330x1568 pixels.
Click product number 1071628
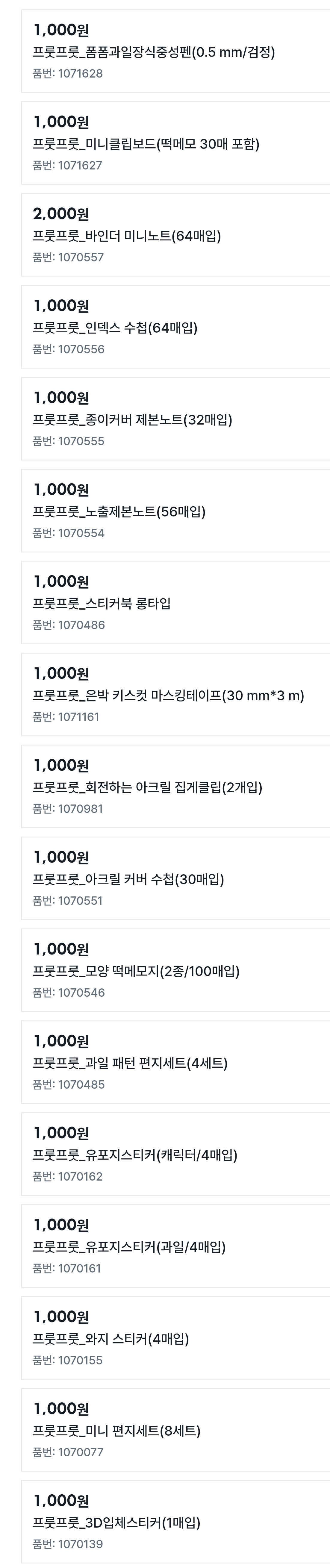click(68, 74)
